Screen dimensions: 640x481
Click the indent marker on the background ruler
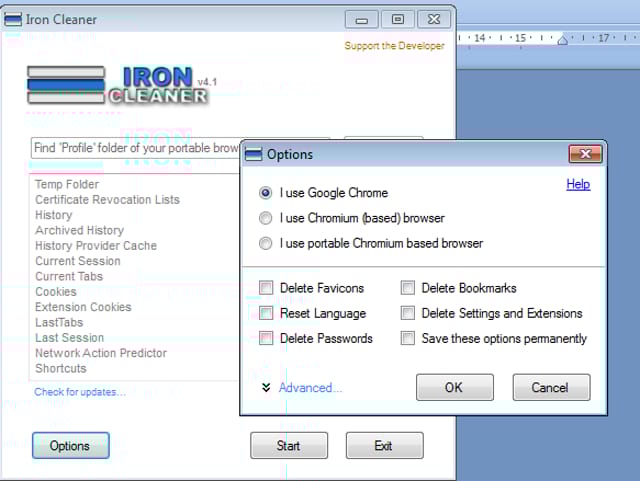coord(562,40)
